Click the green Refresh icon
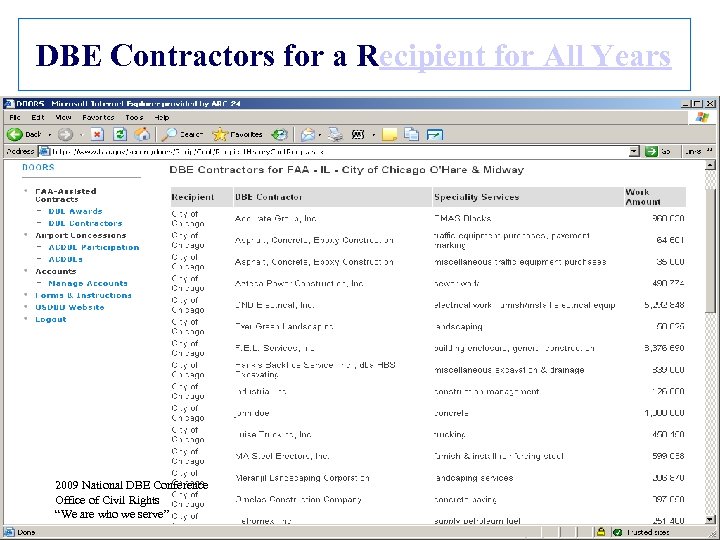 click(x=120, y=134)
